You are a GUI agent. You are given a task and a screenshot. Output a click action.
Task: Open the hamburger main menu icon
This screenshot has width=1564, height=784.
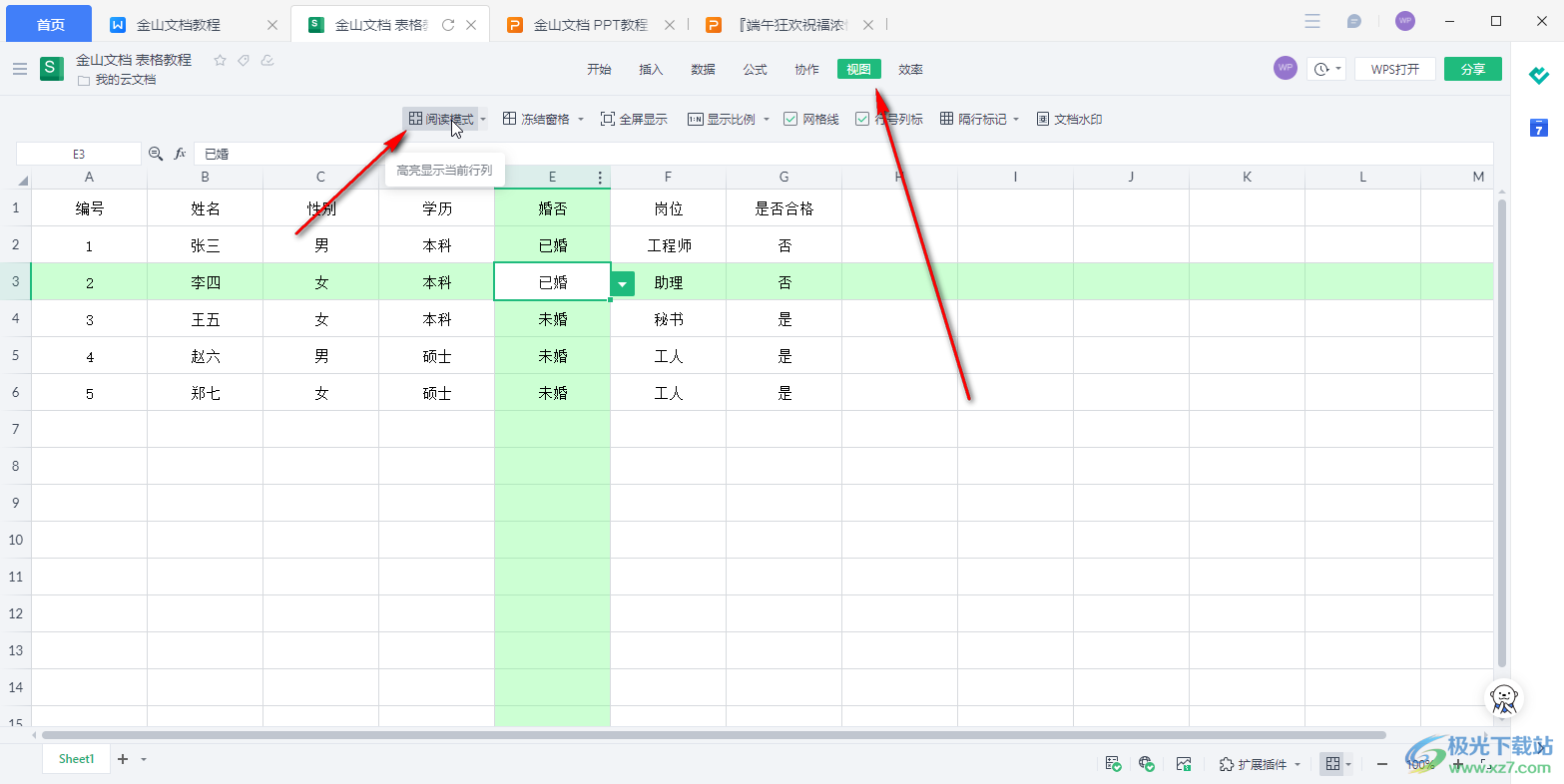pyautogui.click(x=20, y=69)
